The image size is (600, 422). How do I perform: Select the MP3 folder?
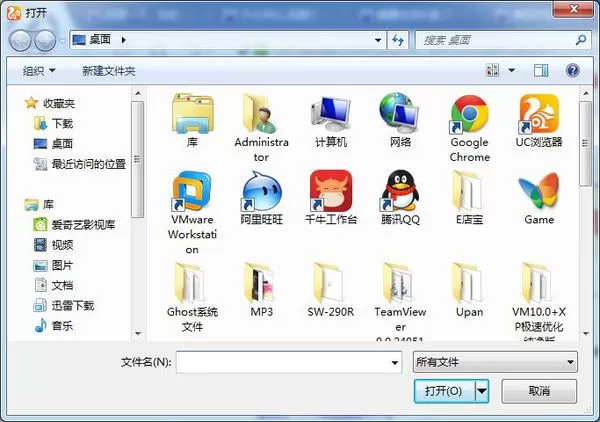click(261, 283)
